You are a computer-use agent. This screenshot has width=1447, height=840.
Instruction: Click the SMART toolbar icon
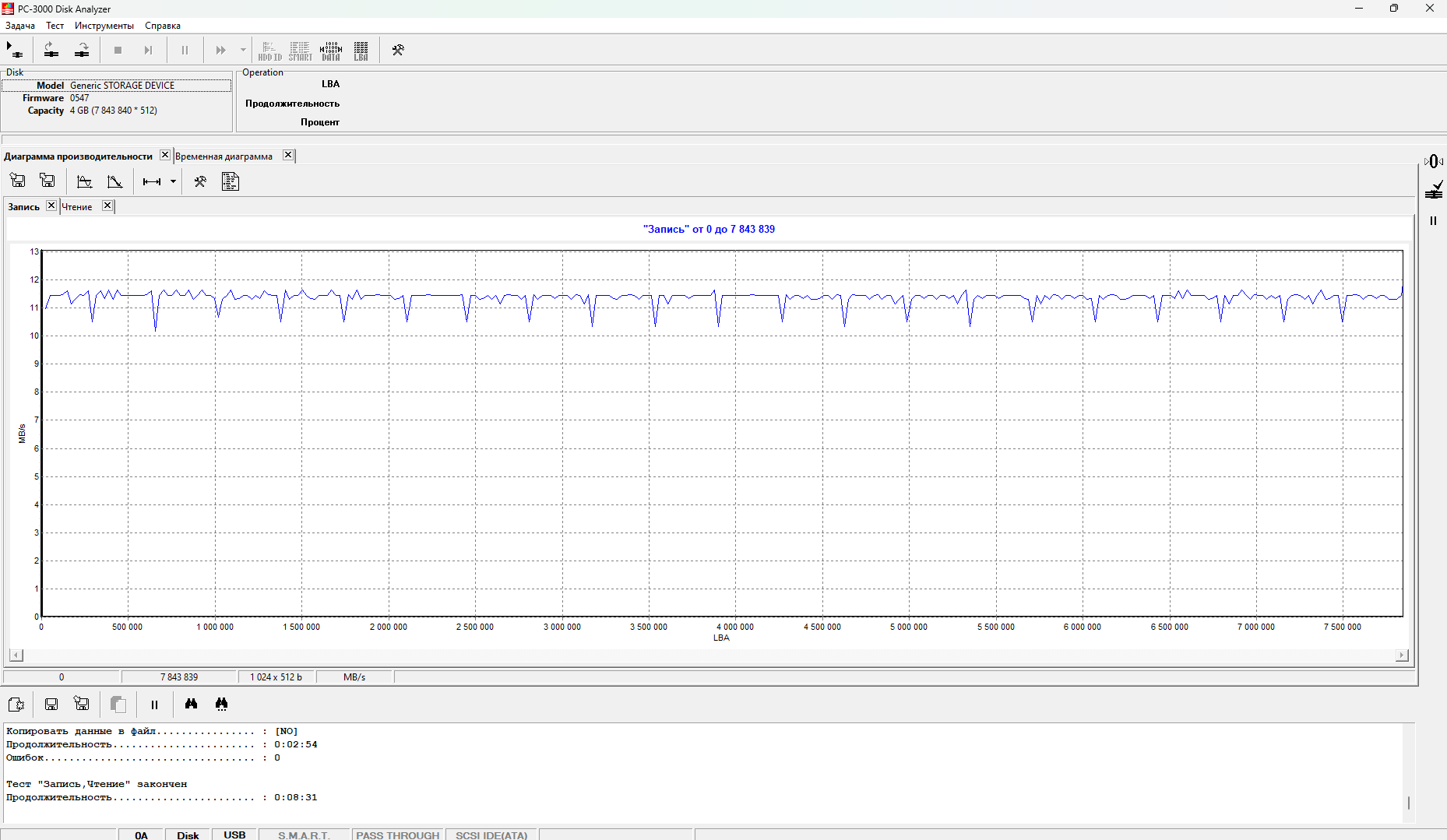click(300, 51)
